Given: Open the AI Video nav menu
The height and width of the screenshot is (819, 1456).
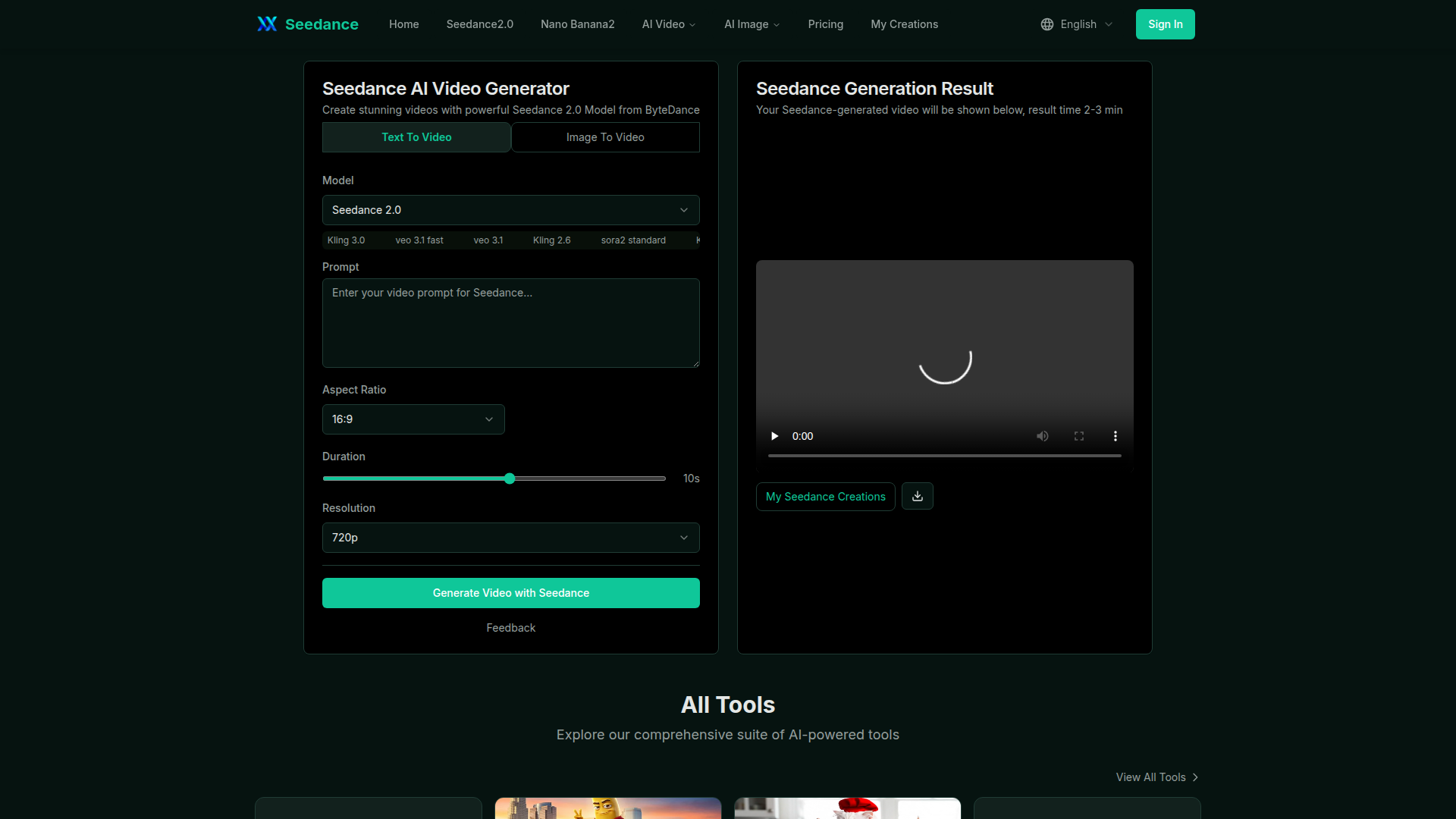Looking at the screenshot, I should [x=668, y=24].
